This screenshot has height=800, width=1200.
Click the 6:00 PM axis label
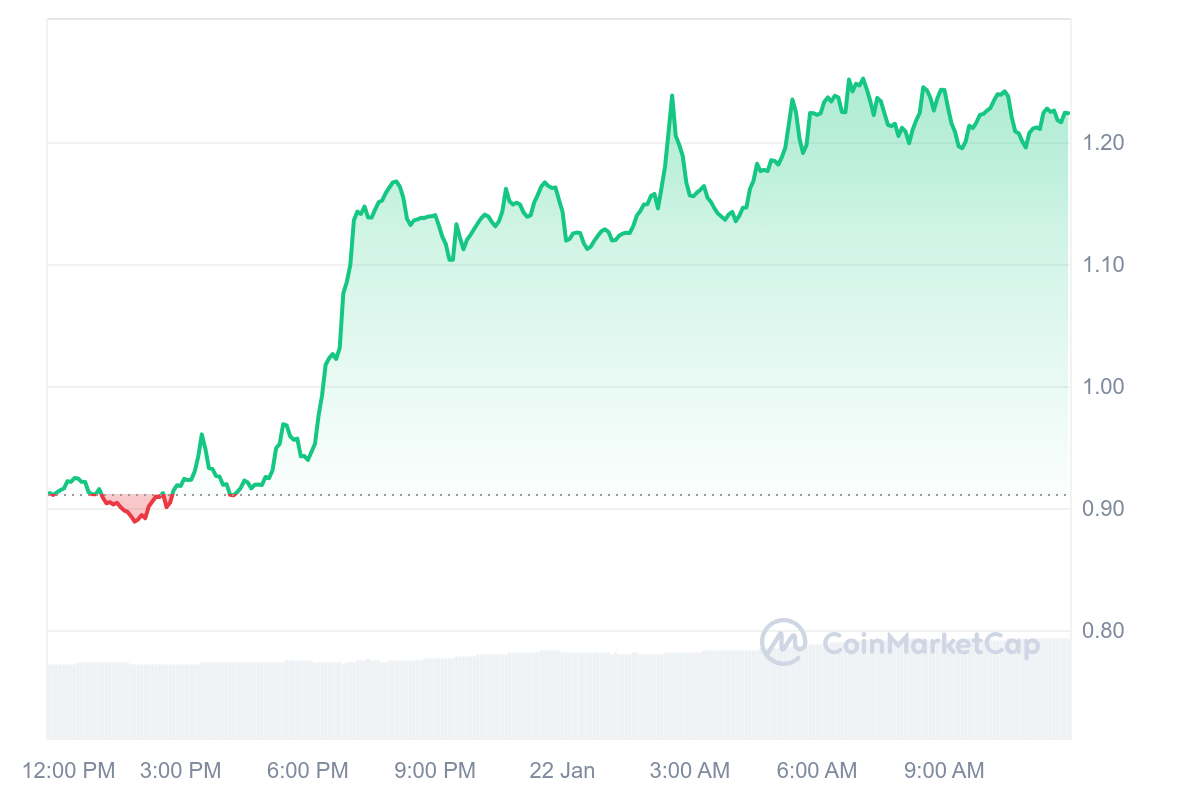click(308, 771)
